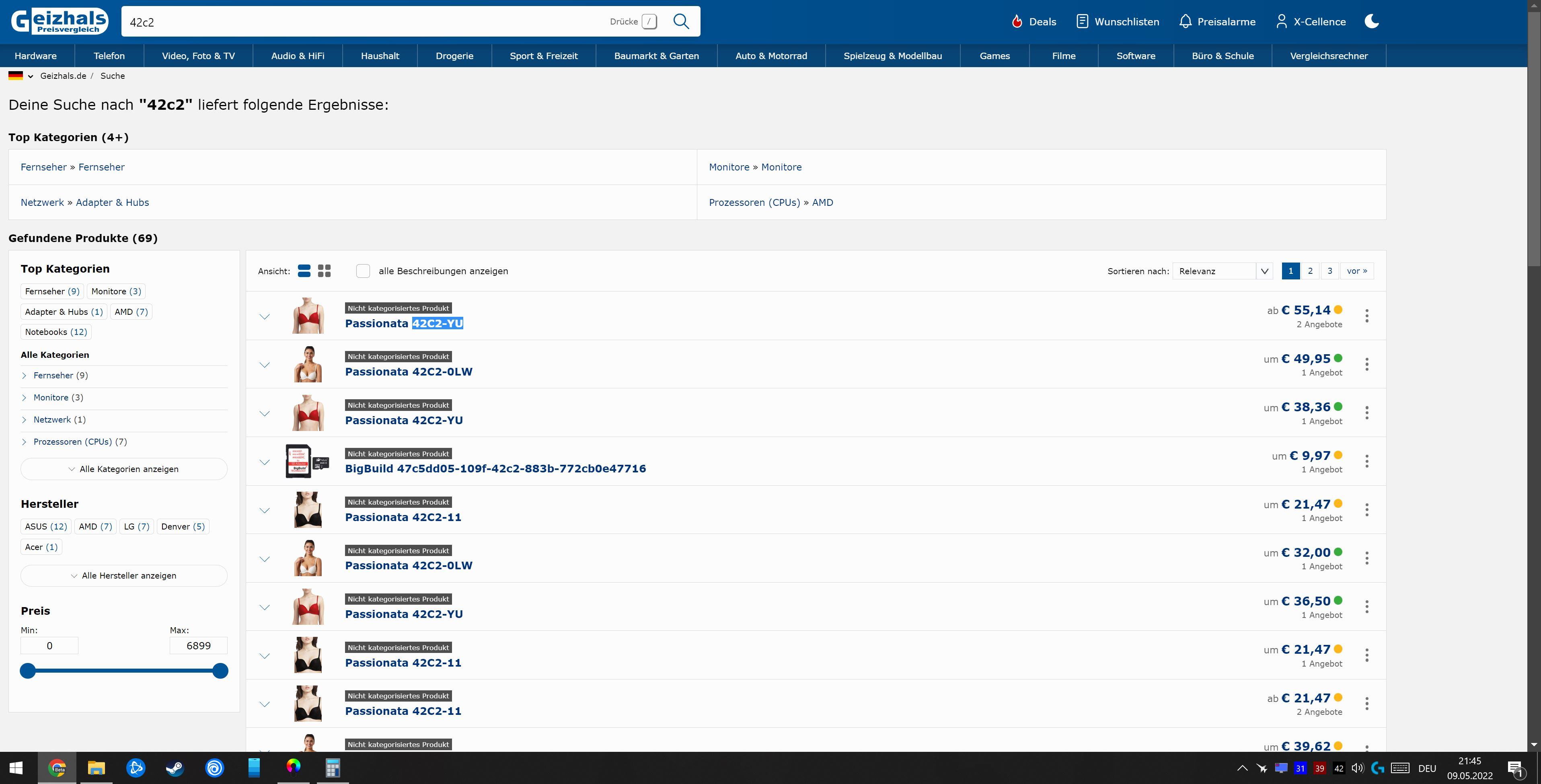Check alle Beschreibungen anzeigen
Screen dimensions: 1541x784
click(x=363, y=271)
